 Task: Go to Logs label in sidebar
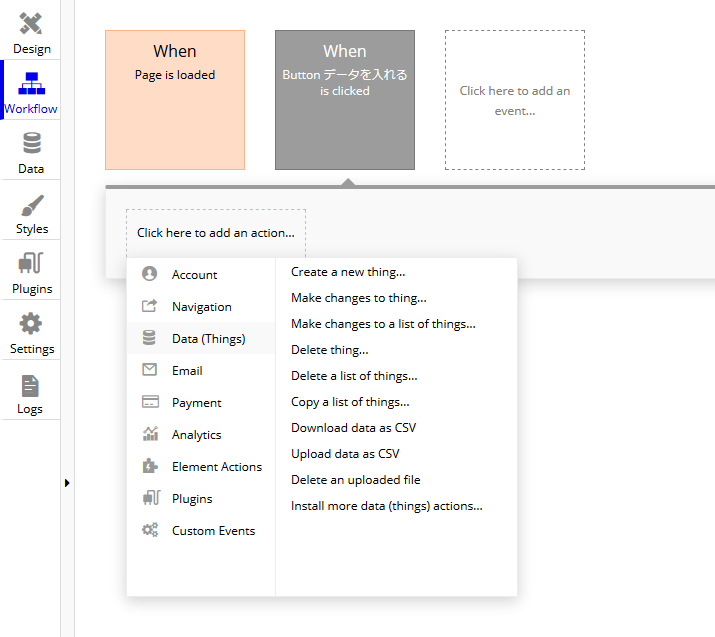[x=30, y=409]
